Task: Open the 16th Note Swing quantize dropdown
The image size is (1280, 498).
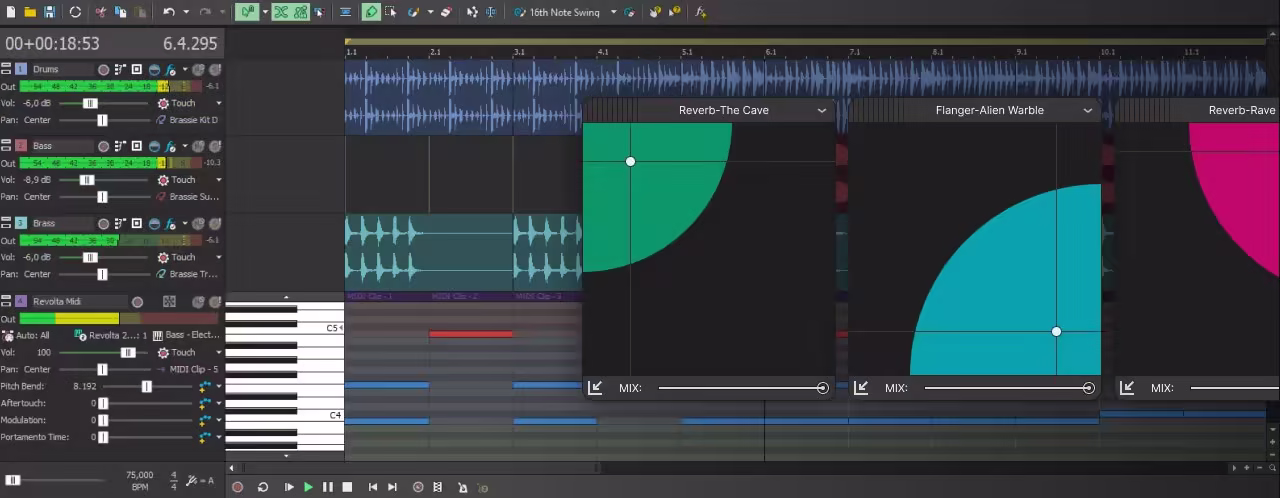Action: click(613, 12)
